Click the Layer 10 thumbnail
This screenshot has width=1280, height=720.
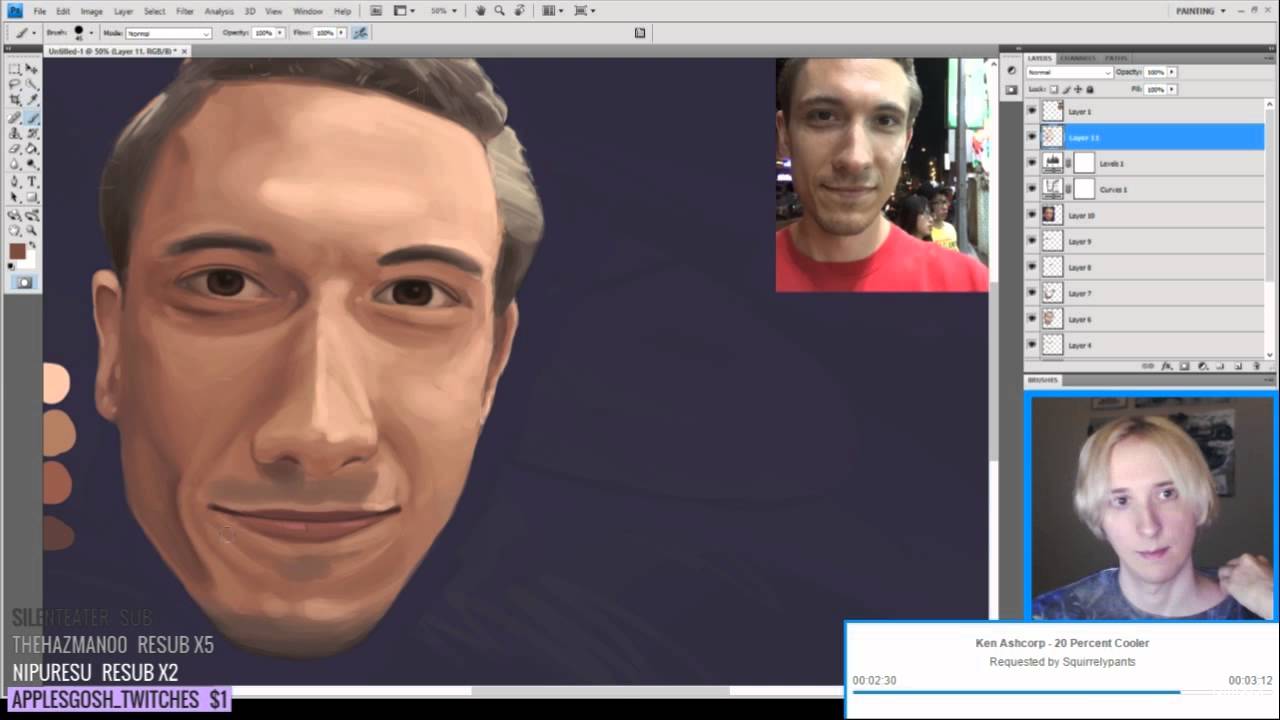[1051, 215]
